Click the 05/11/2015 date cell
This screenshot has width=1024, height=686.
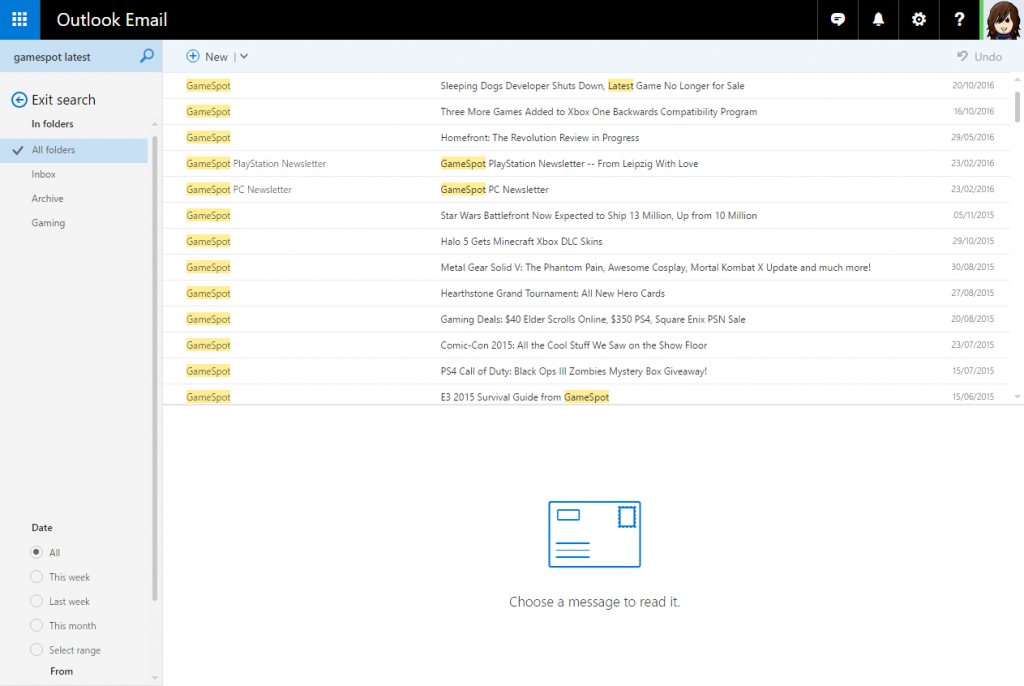click(974, 216)
